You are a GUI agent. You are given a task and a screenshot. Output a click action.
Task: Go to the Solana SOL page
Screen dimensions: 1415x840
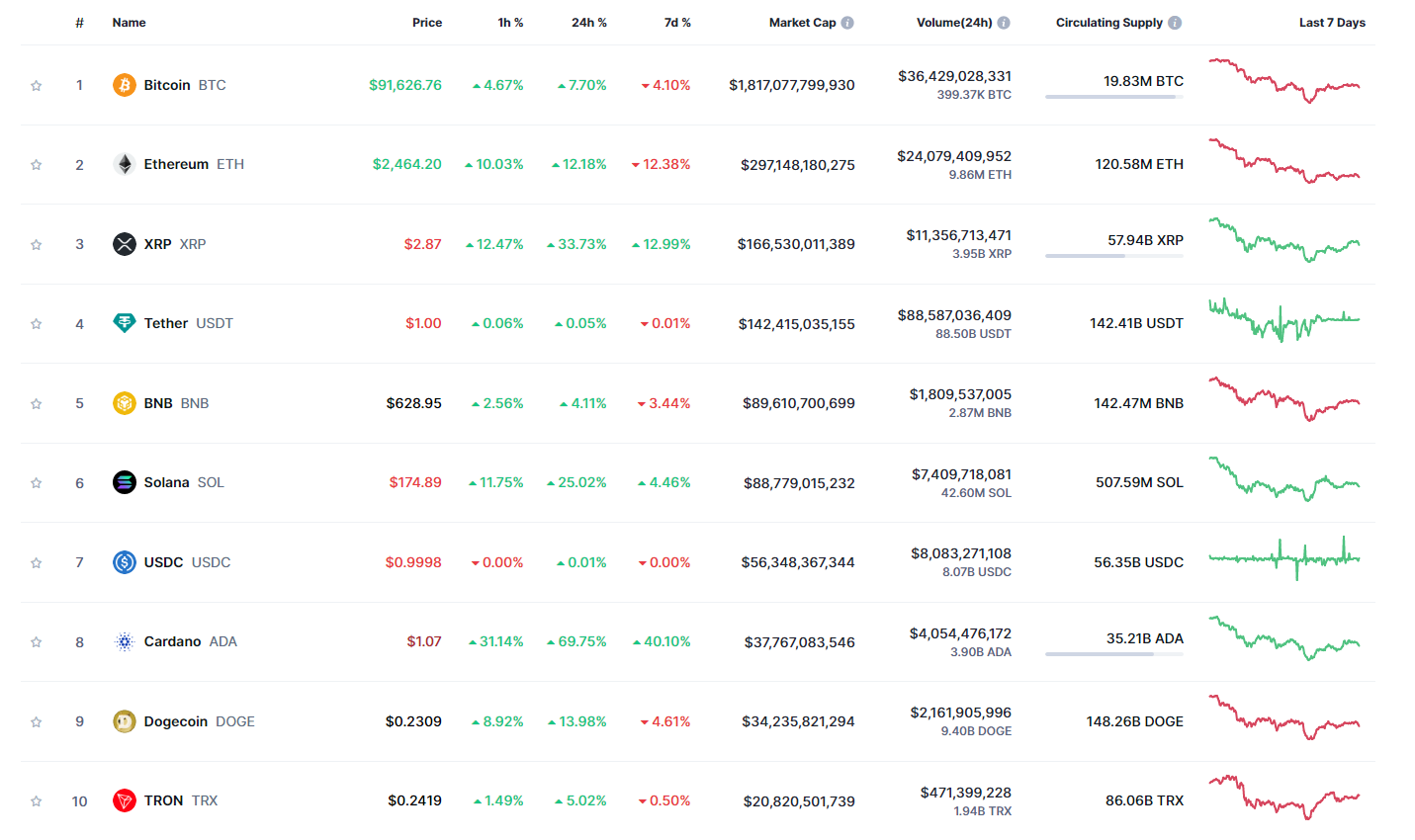(x=184, y=482)
